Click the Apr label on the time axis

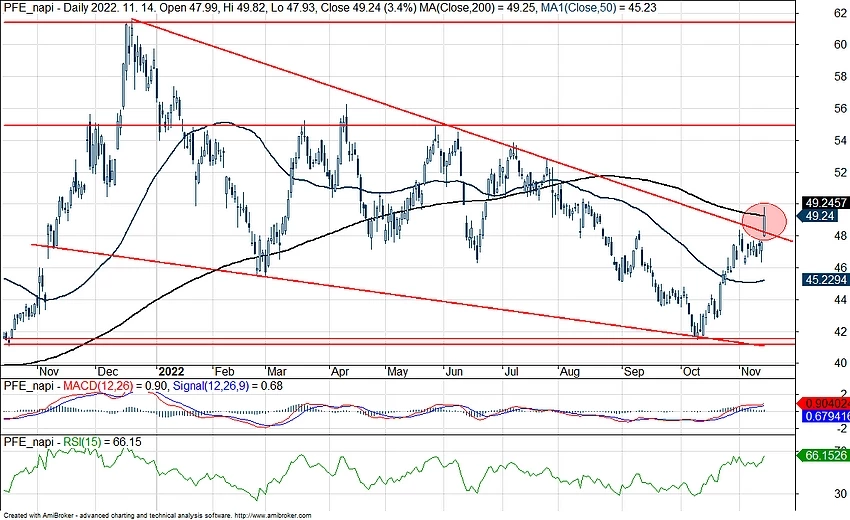[x=337, y=369]
